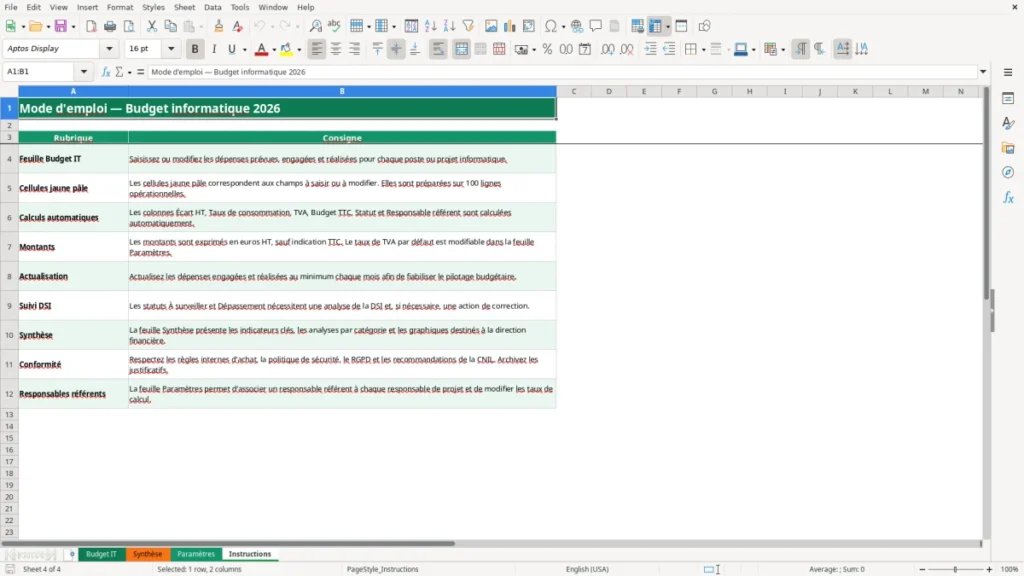Open Function Wizard fx icon
1024x576 pixels.
[x=106, y=72]
